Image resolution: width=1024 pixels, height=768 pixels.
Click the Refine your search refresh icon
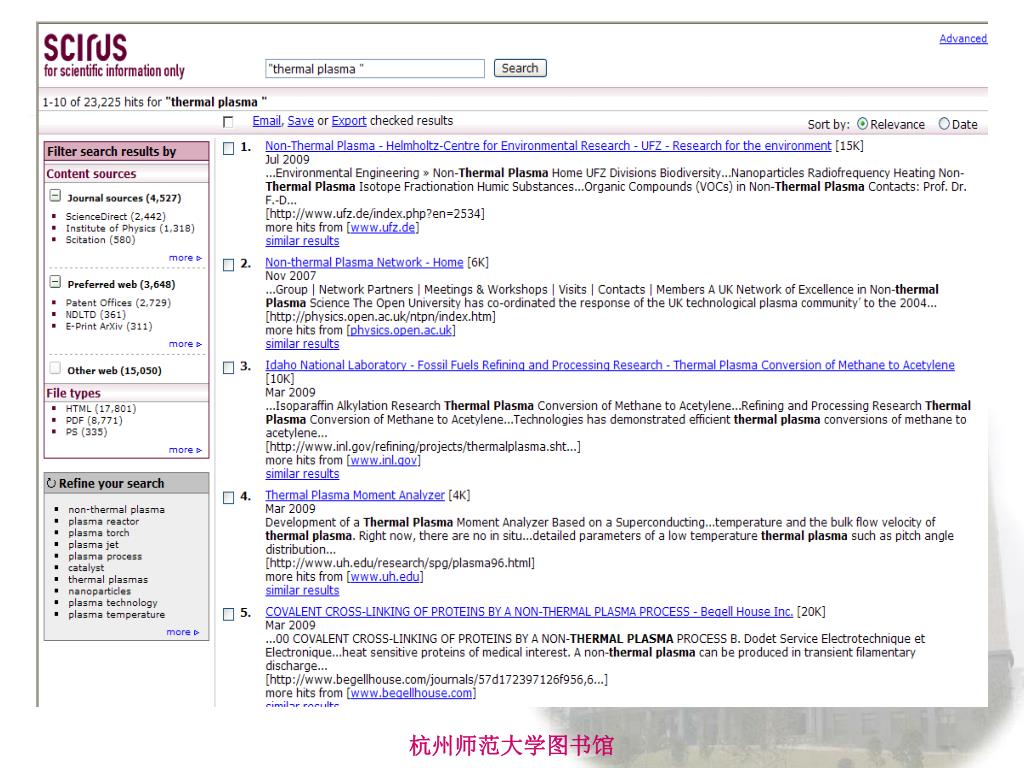tap(51, 483)
